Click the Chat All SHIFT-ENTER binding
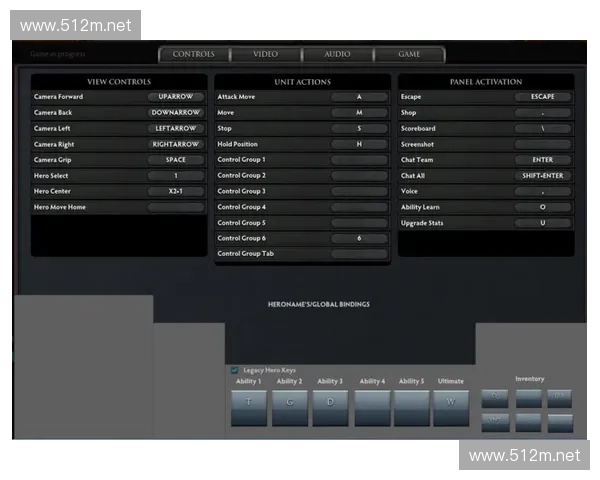The height and width of the screenshot is (480, 600). point(543,176)
